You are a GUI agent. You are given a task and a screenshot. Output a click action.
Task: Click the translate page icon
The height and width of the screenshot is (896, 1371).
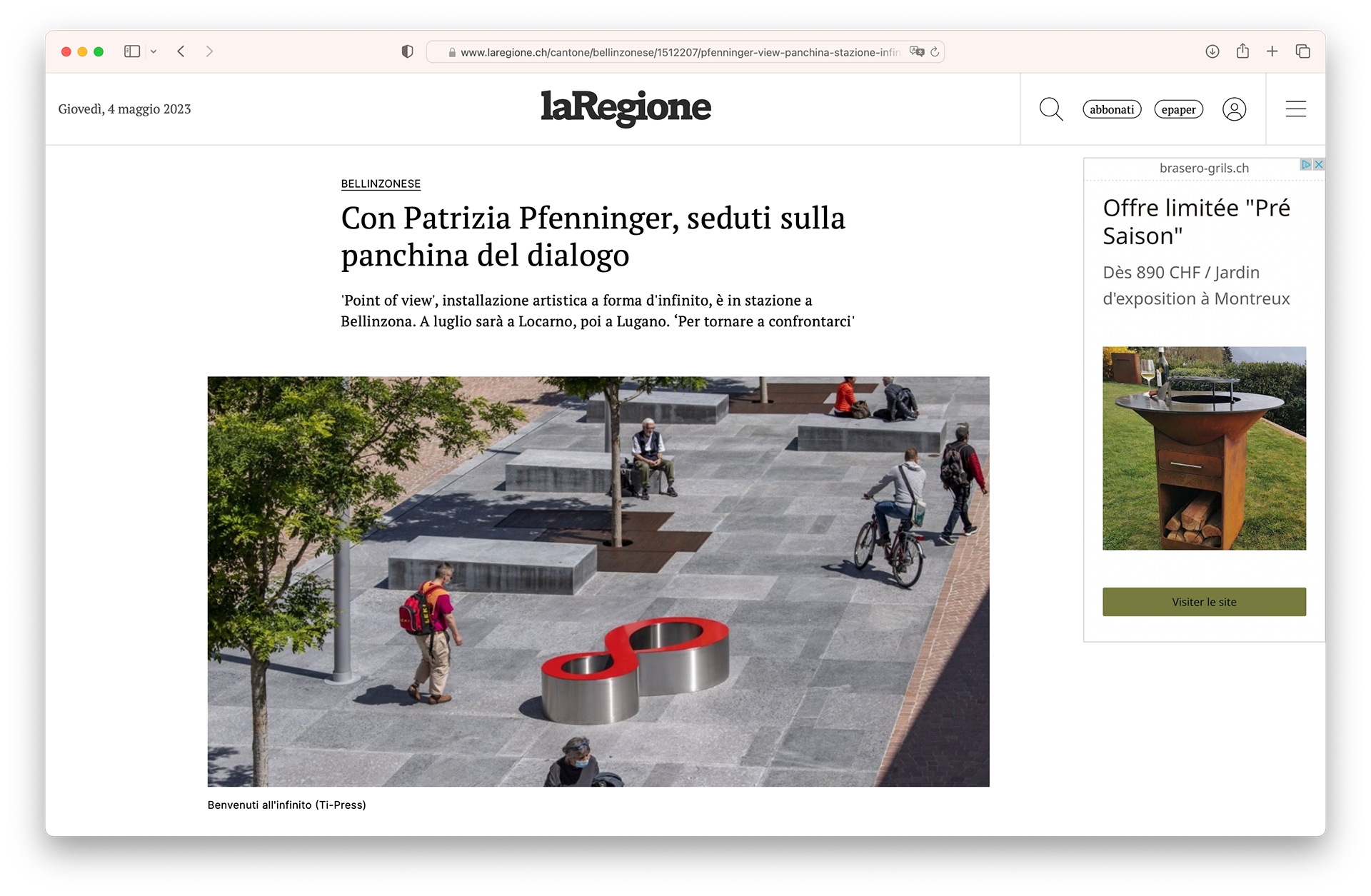(917, 51)
